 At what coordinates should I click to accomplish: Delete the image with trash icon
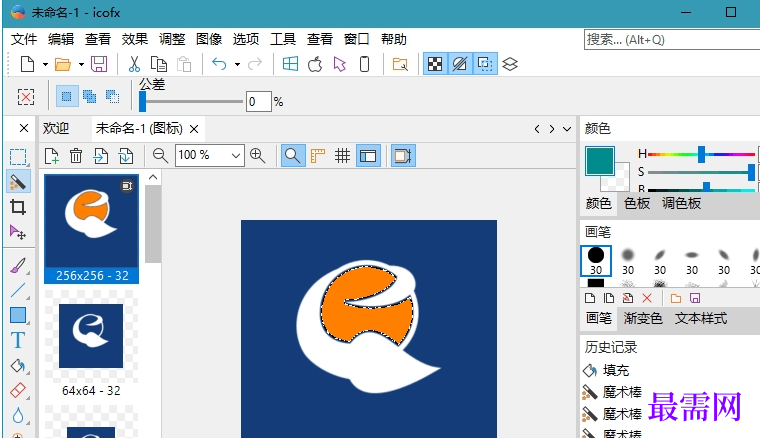click(76, 156)
